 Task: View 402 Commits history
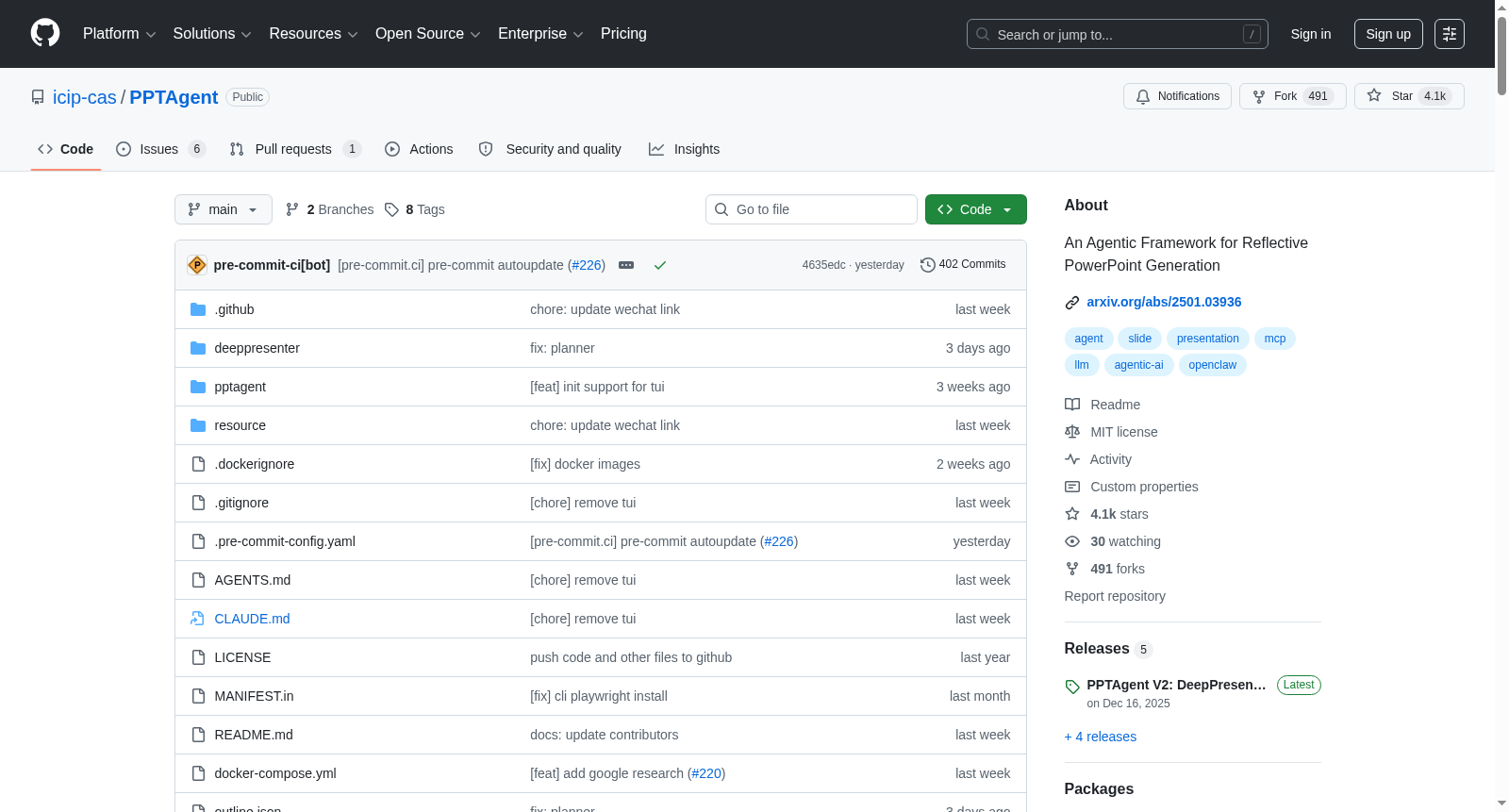(x=963, y=265)
